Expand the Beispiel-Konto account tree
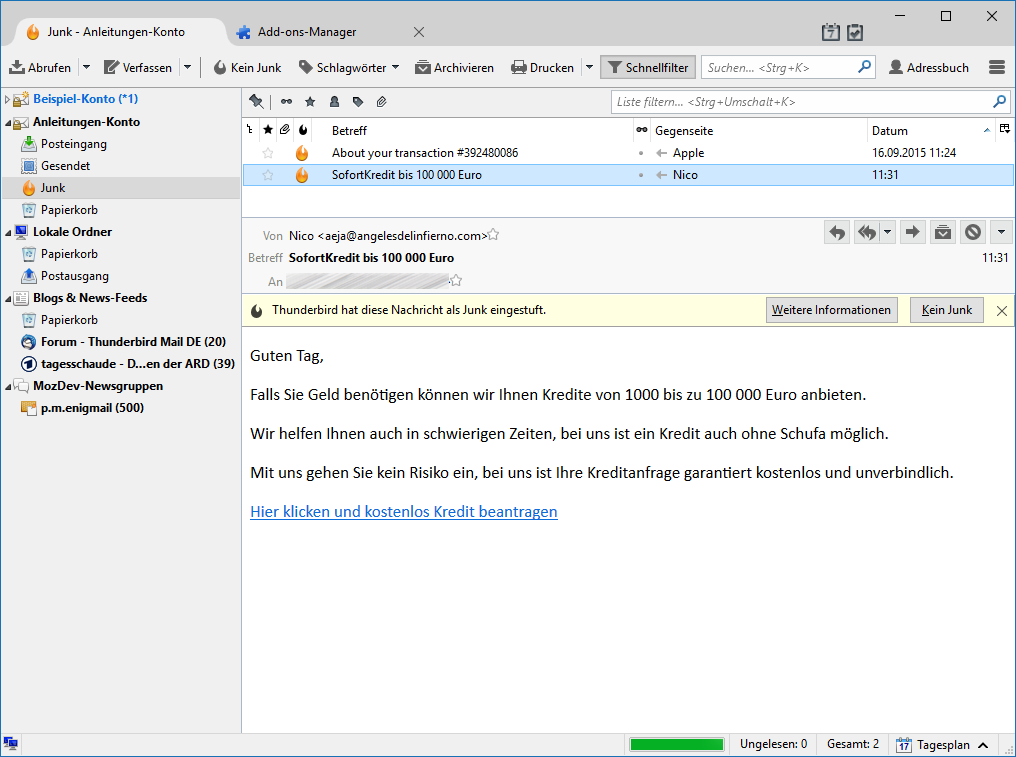Image resolution: width=1016 pixels, height=757 pixels. point(8,99)
